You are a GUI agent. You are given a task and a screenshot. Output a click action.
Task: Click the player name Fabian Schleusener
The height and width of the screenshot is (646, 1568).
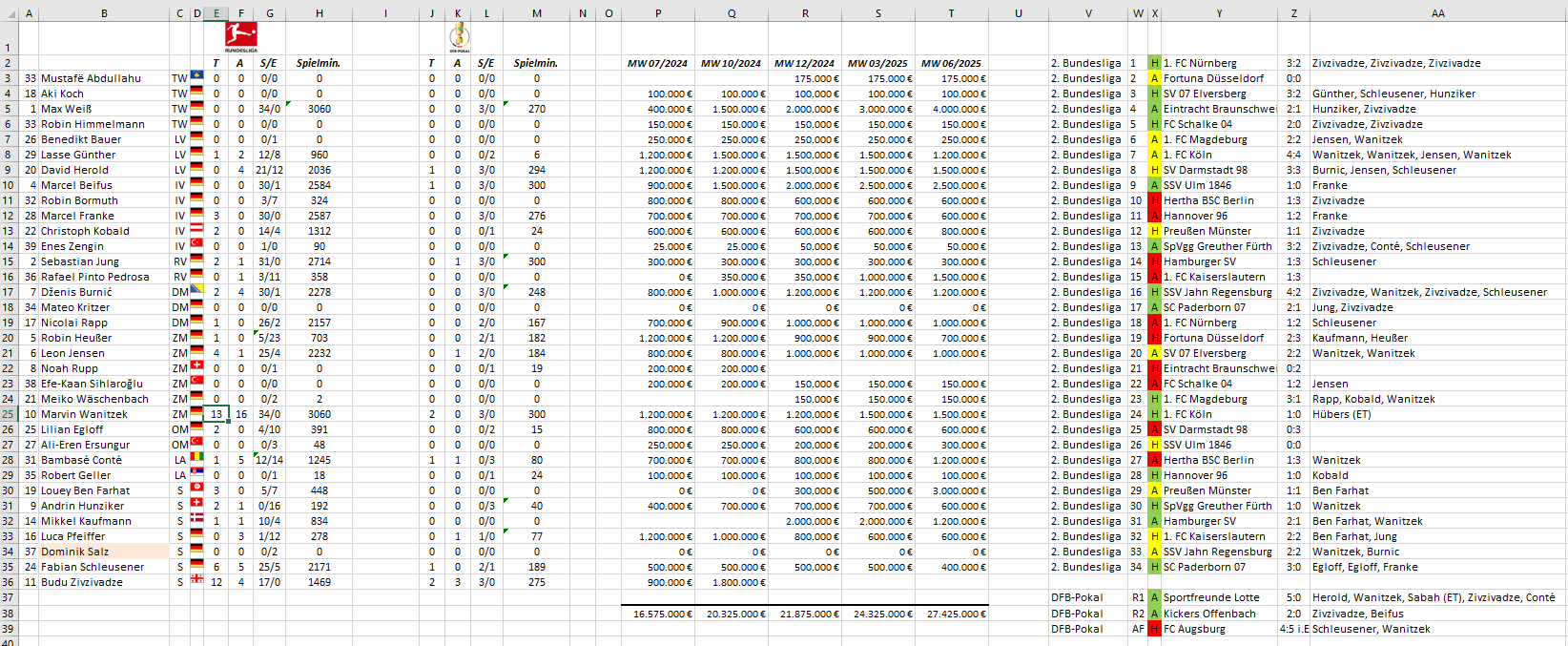(93, 567)
